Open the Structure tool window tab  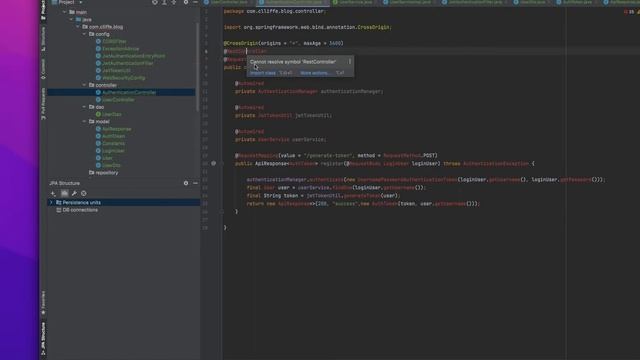pyautogui.click(x=43, y=39)
